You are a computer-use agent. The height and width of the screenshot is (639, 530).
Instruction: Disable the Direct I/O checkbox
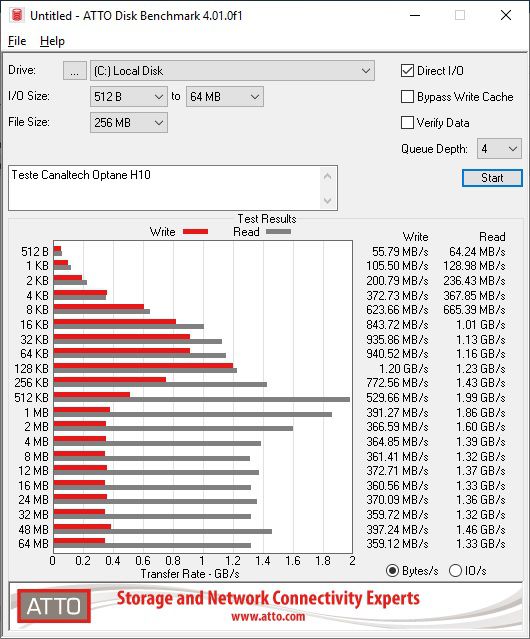[x=407, y=71]
